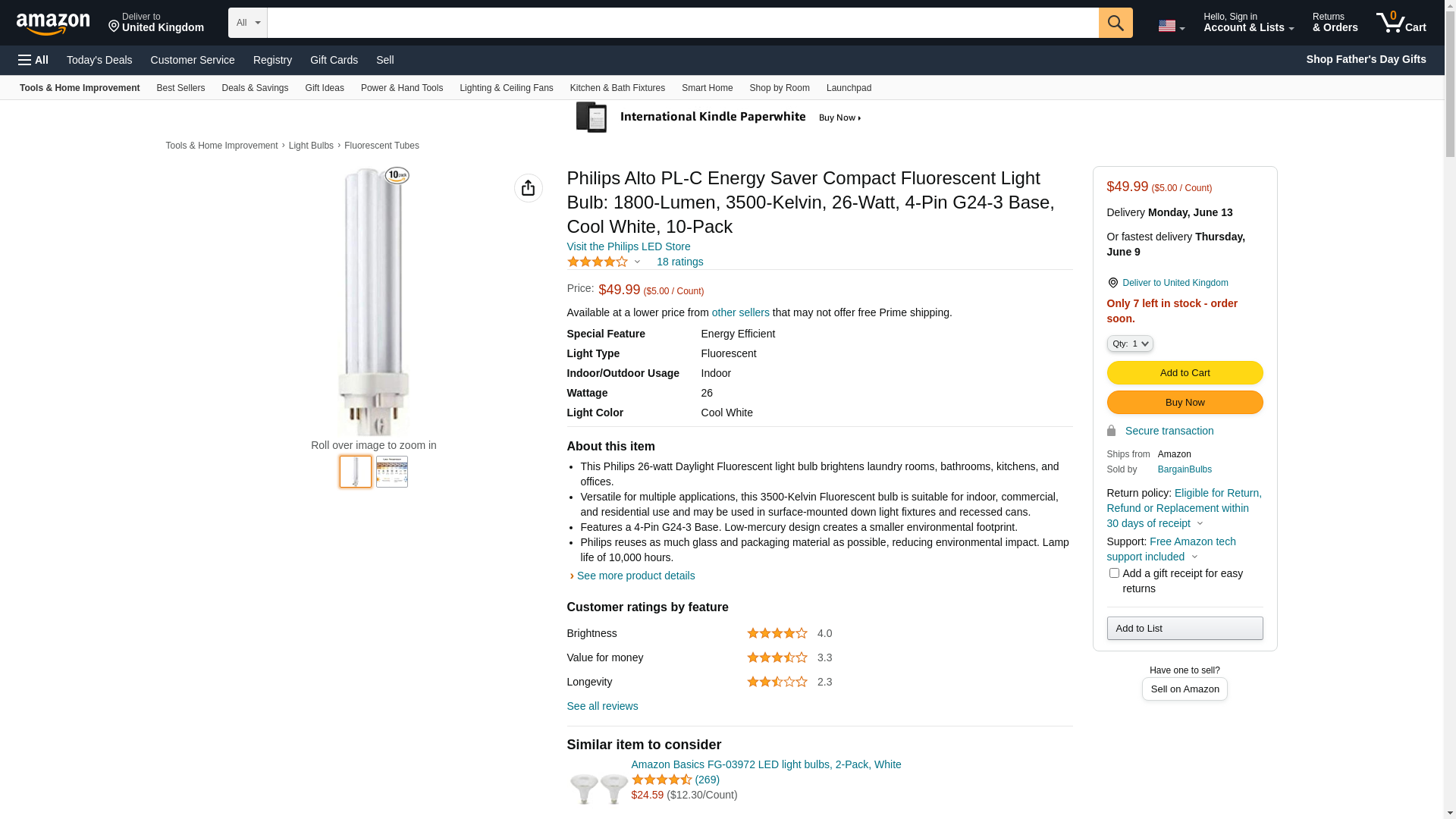Open the search category All dropdown
This screenshot has height=819, width=1456.
(247, 23)
